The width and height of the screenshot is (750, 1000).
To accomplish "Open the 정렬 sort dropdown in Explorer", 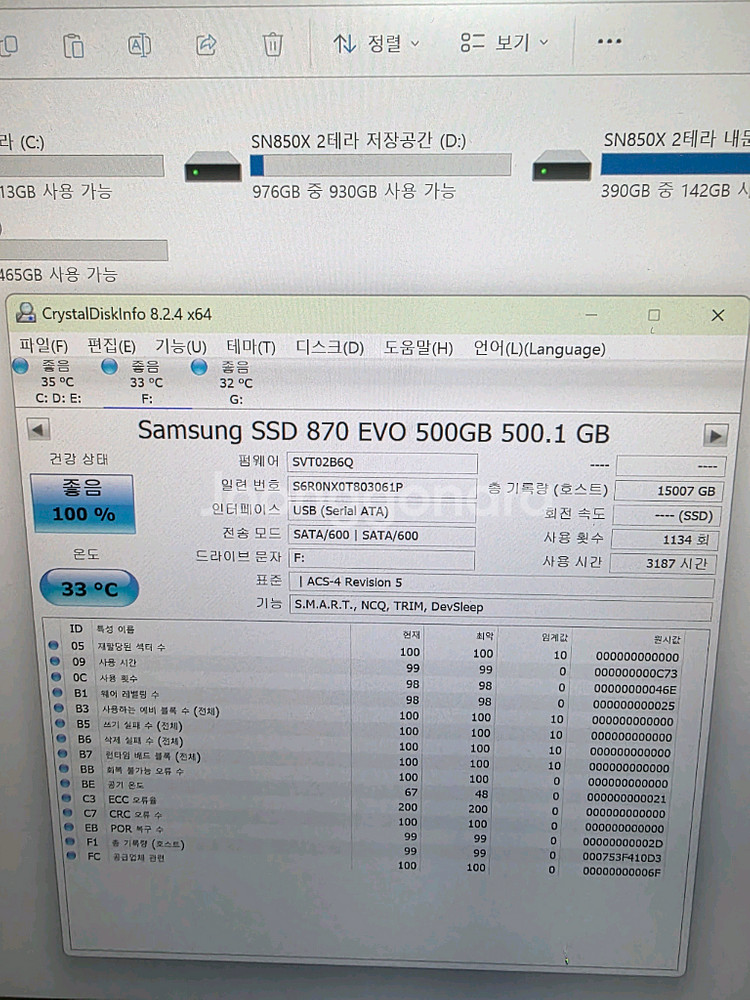I will (376, 43).
